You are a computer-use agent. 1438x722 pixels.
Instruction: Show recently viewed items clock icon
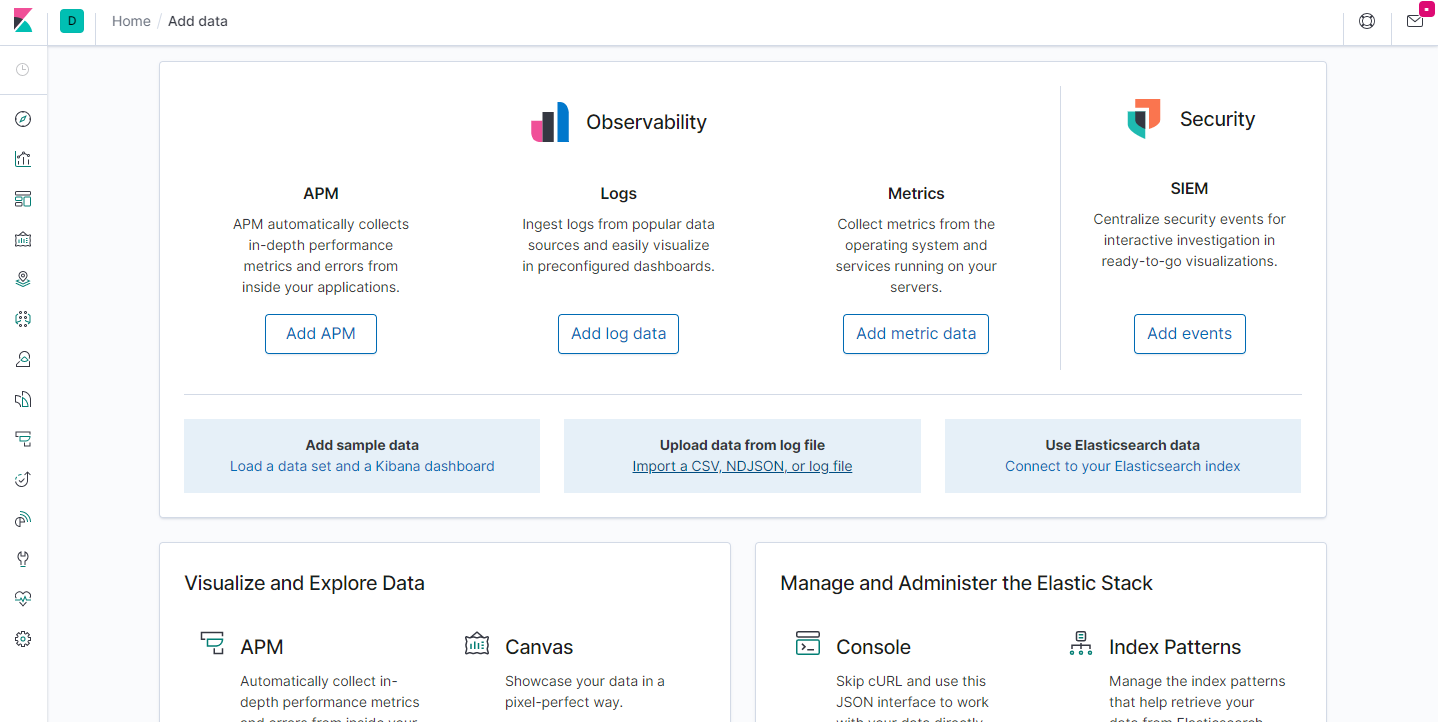pos(23,70)
